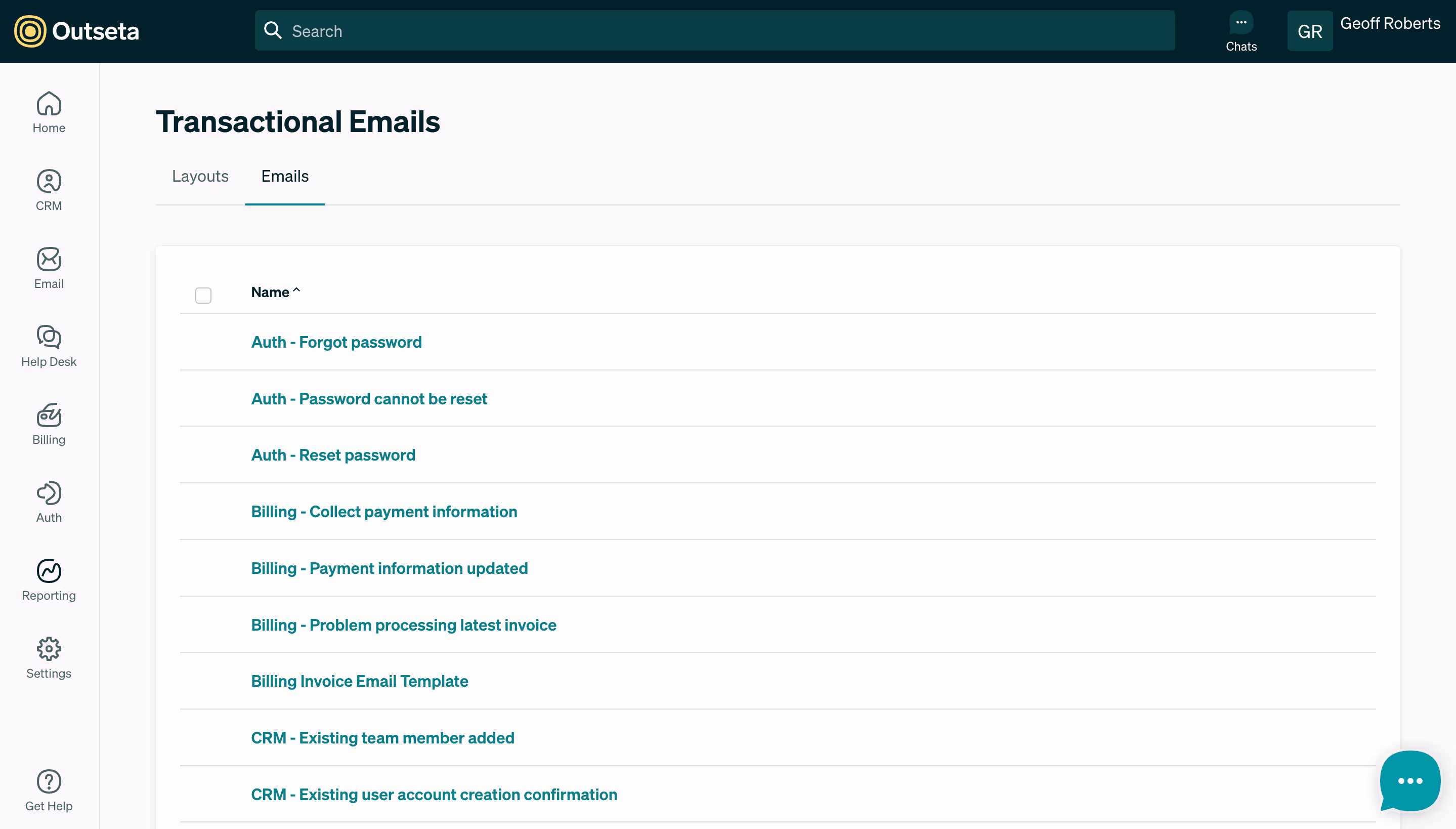This screenshot has width=1456, height=829.
Task: Open Settings gear in sidebar
Action: pos(49,658)
